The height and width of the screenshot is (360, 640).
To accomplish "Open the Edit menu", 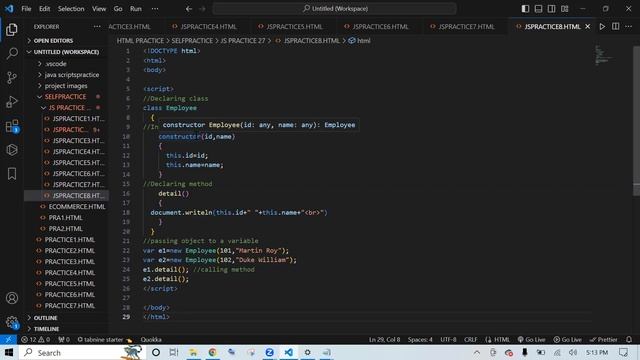I will coord(44,9).
